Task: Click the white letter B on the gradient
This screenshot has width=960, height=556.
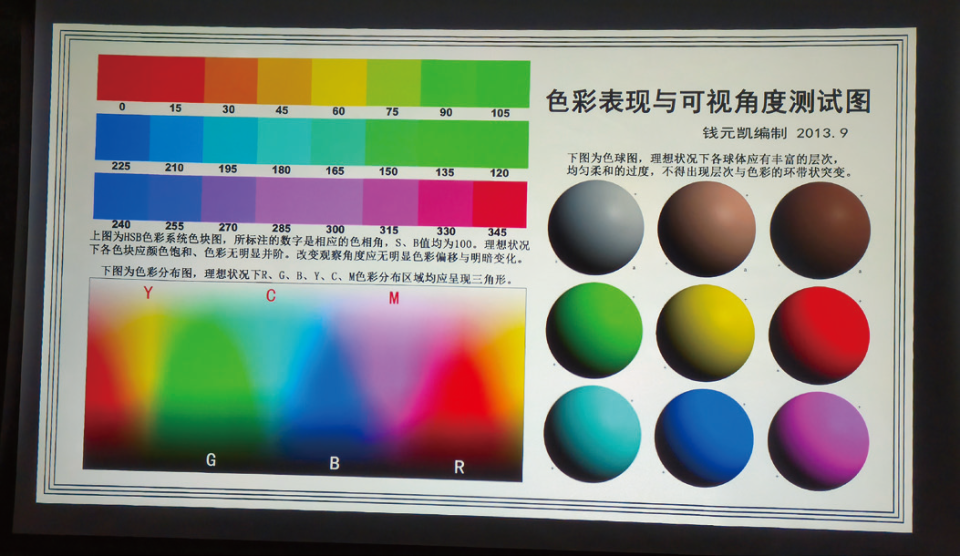Action: tap(334, 464)
